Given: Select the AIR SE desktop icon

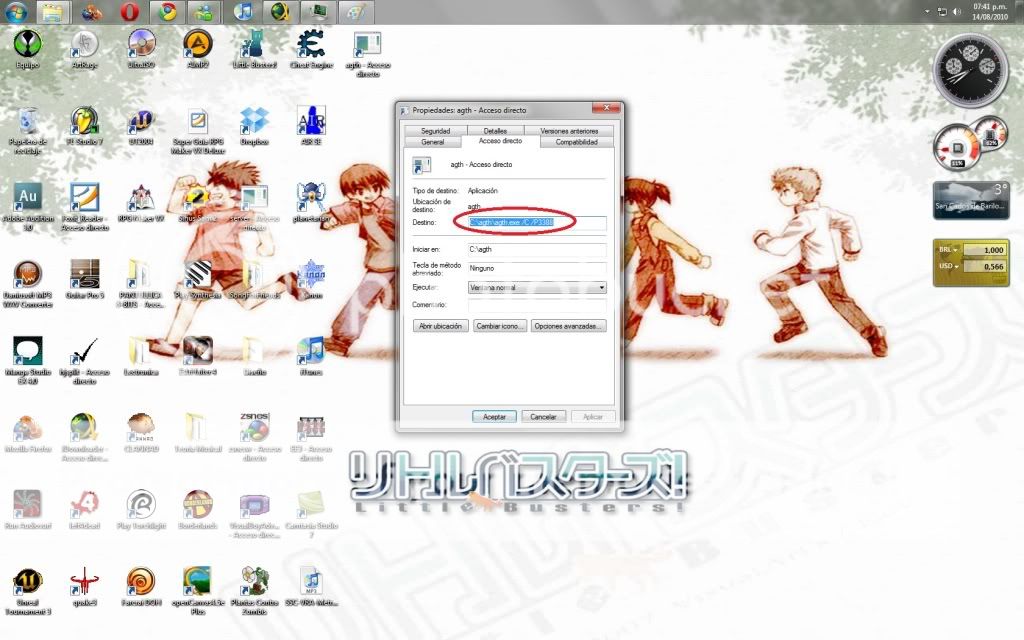Looking at the screenshot, I should coord(312,126).
